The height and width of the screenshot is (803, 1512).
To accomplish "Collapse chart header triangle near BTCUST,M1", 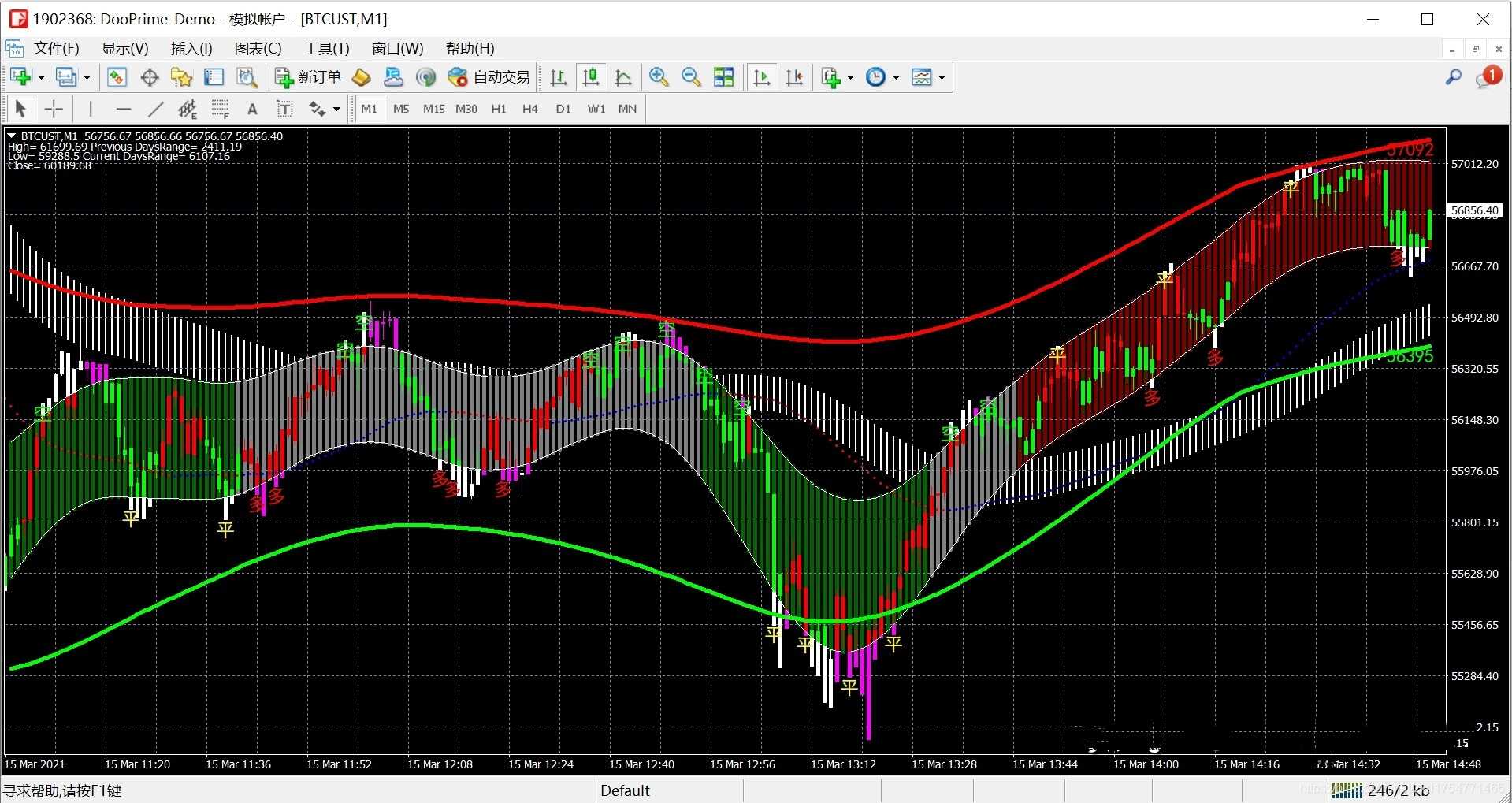I will point(12,136).
